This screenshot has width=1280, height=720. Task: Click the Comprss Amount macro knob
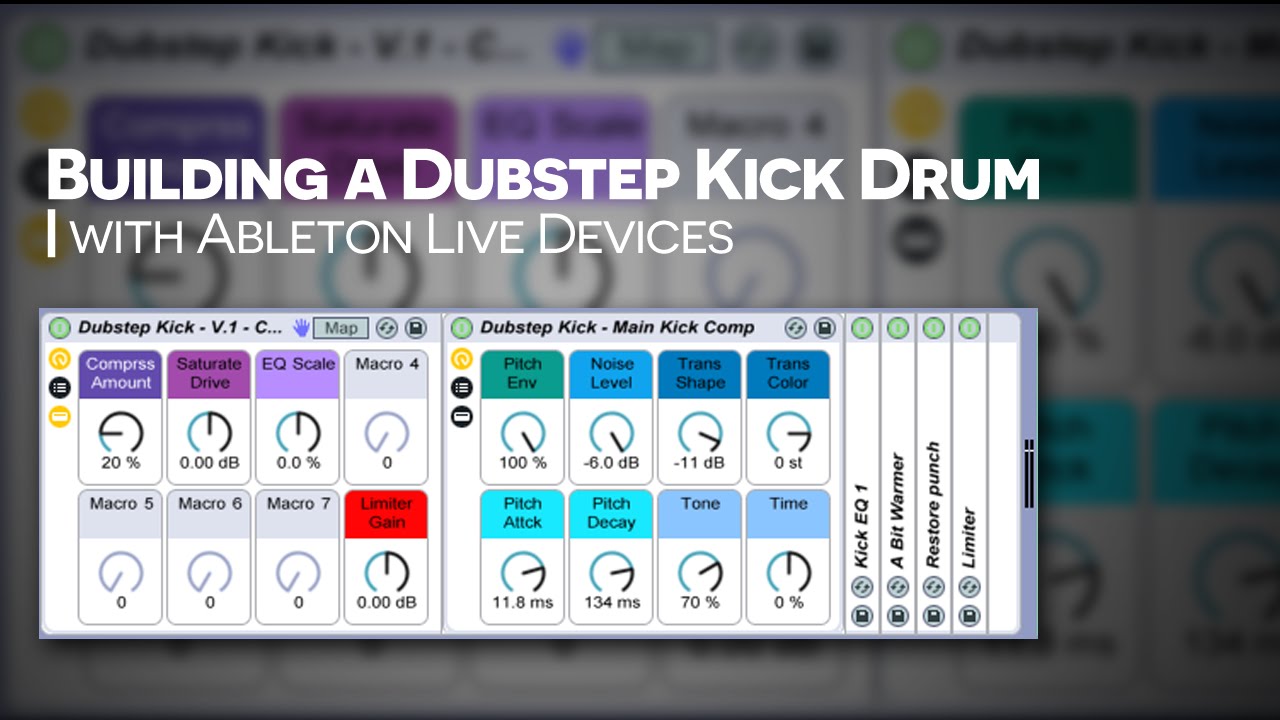pos(121,432)
